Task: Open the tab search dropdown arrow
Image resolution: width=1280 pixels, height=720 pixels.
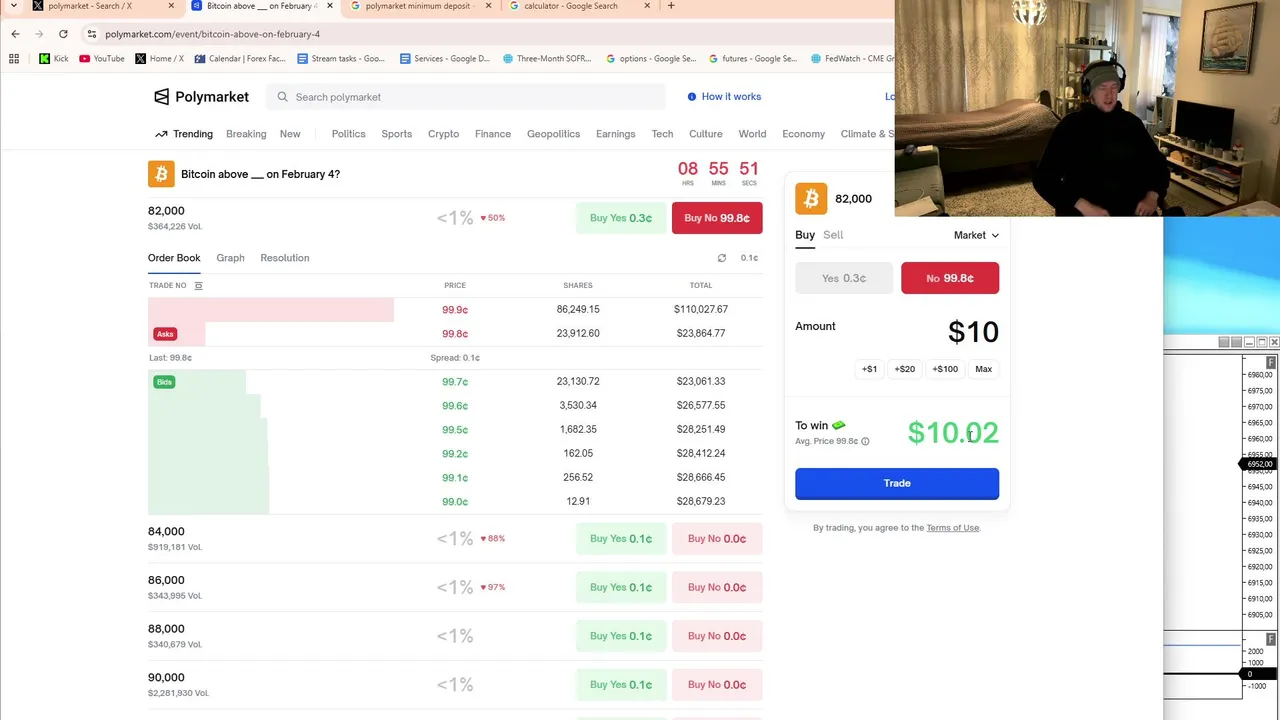Action: pos(13,6)
